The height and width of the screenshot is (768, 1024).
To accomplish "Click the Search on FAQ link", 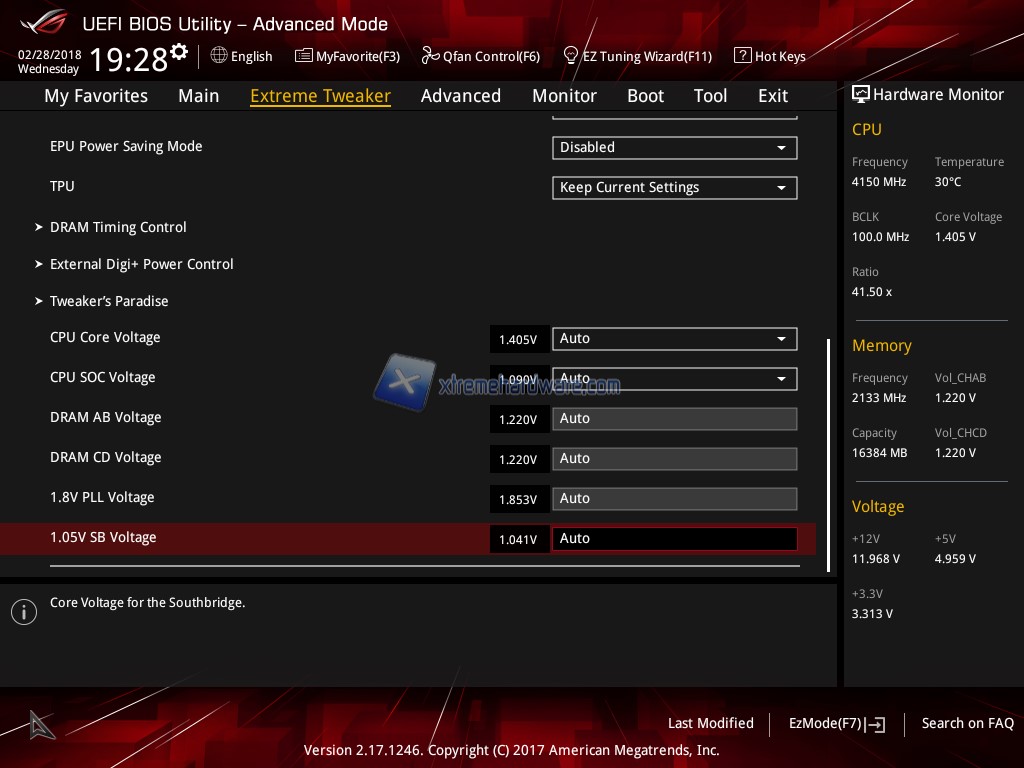I will pos(967,723).
